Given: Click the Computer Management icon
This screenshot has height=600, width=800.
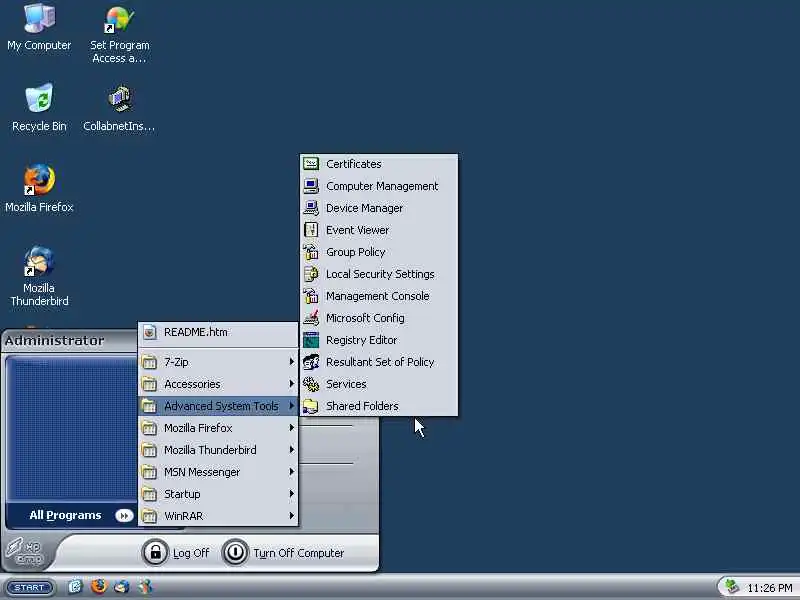Looking at the screenshot, I should click(x=311, y=186).
